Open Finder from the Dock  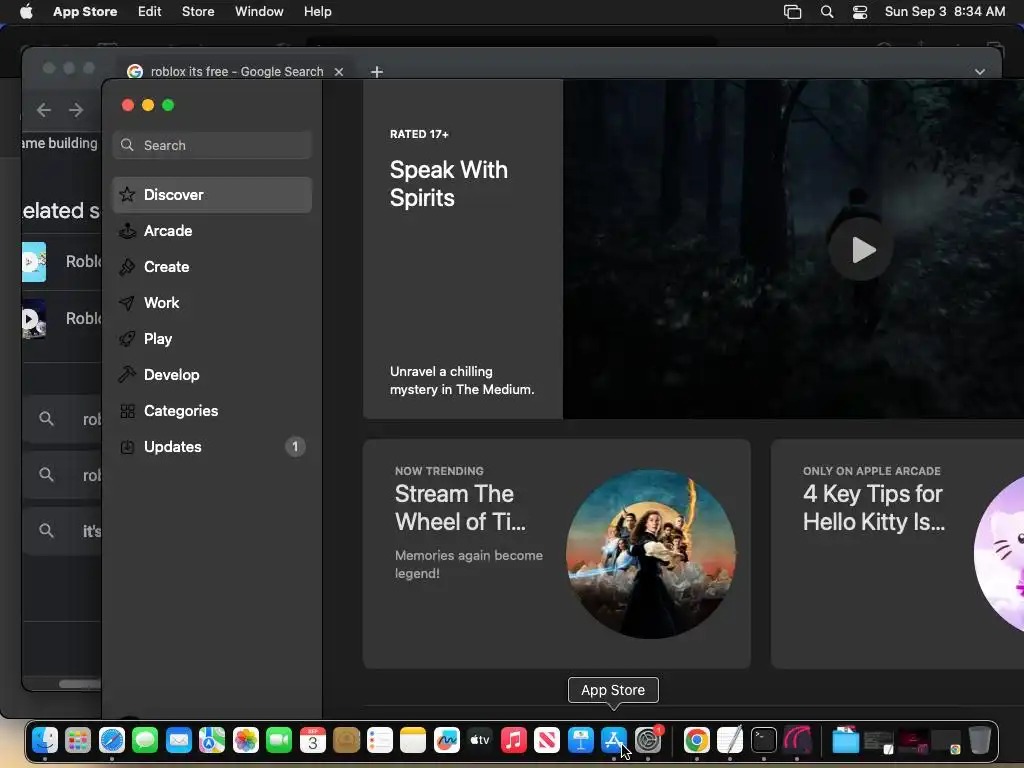click(x=44, y=741)
